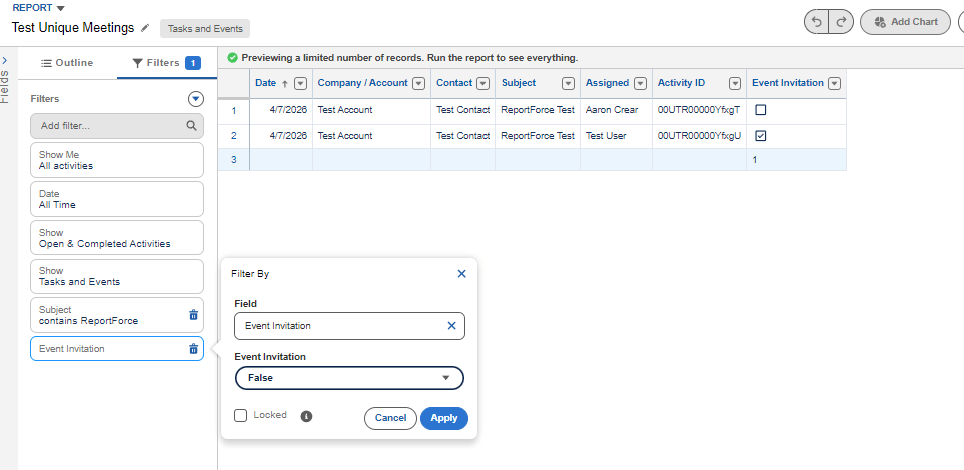Apply the Event Invitation filter

[443, 418]
